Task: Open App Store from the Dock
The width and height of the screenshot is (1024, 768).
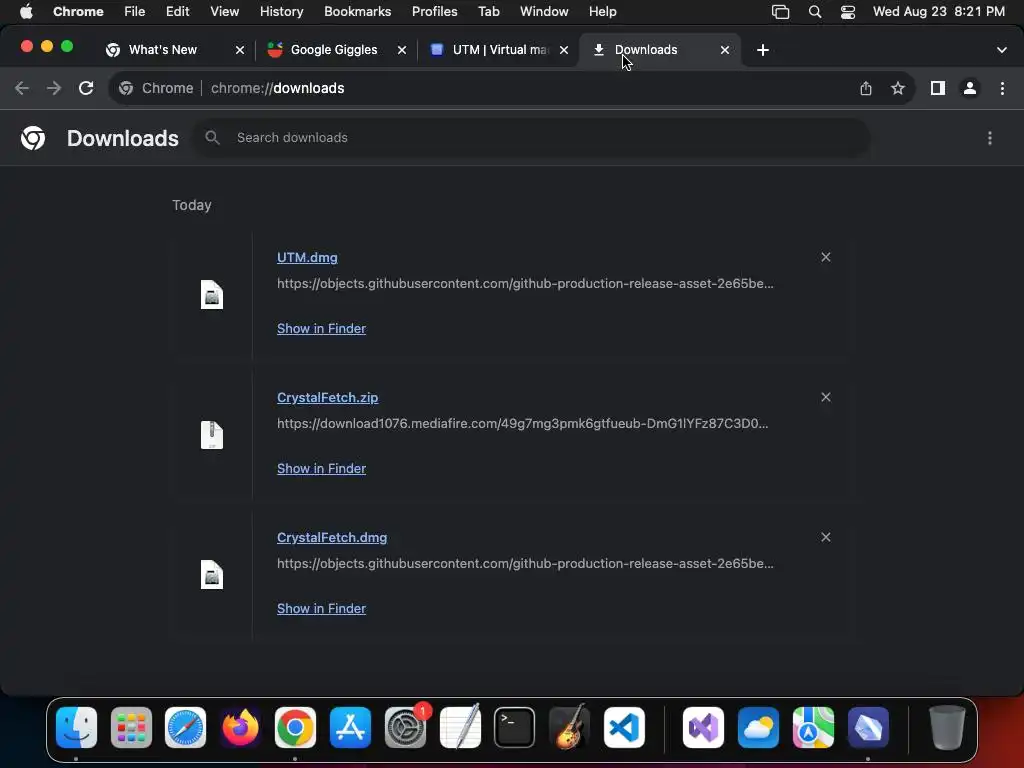Action: click(x=350, y=727)
